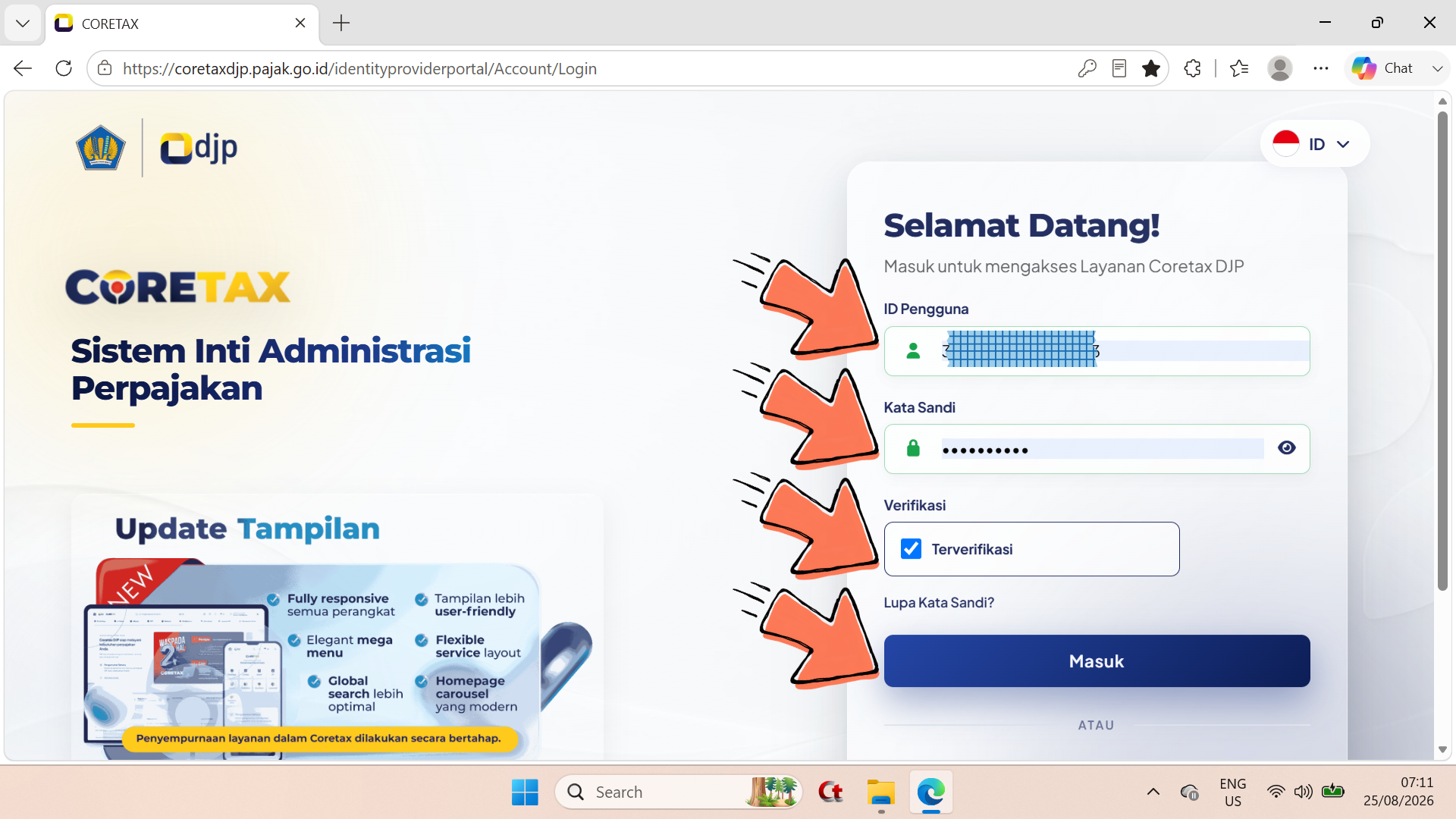
Task: Open the tab search dropdown
Action: 23,23
